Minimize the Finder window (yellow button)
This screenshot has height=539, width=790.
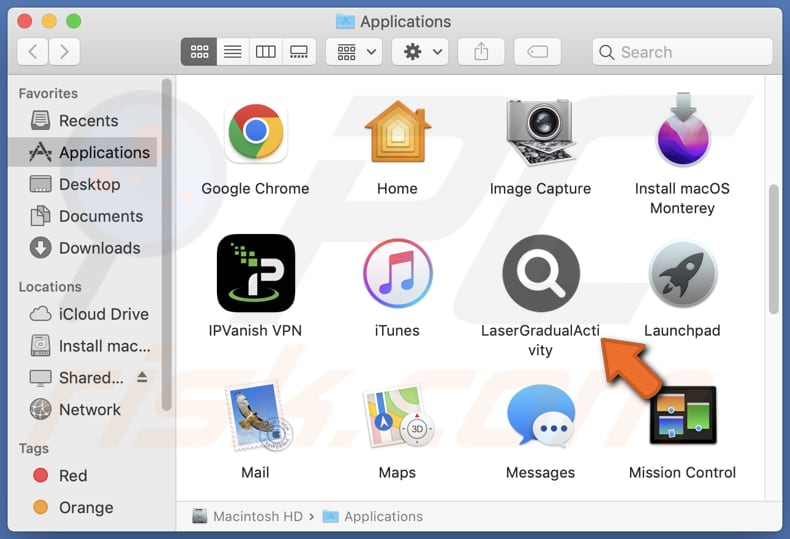[x=49, y=21]
